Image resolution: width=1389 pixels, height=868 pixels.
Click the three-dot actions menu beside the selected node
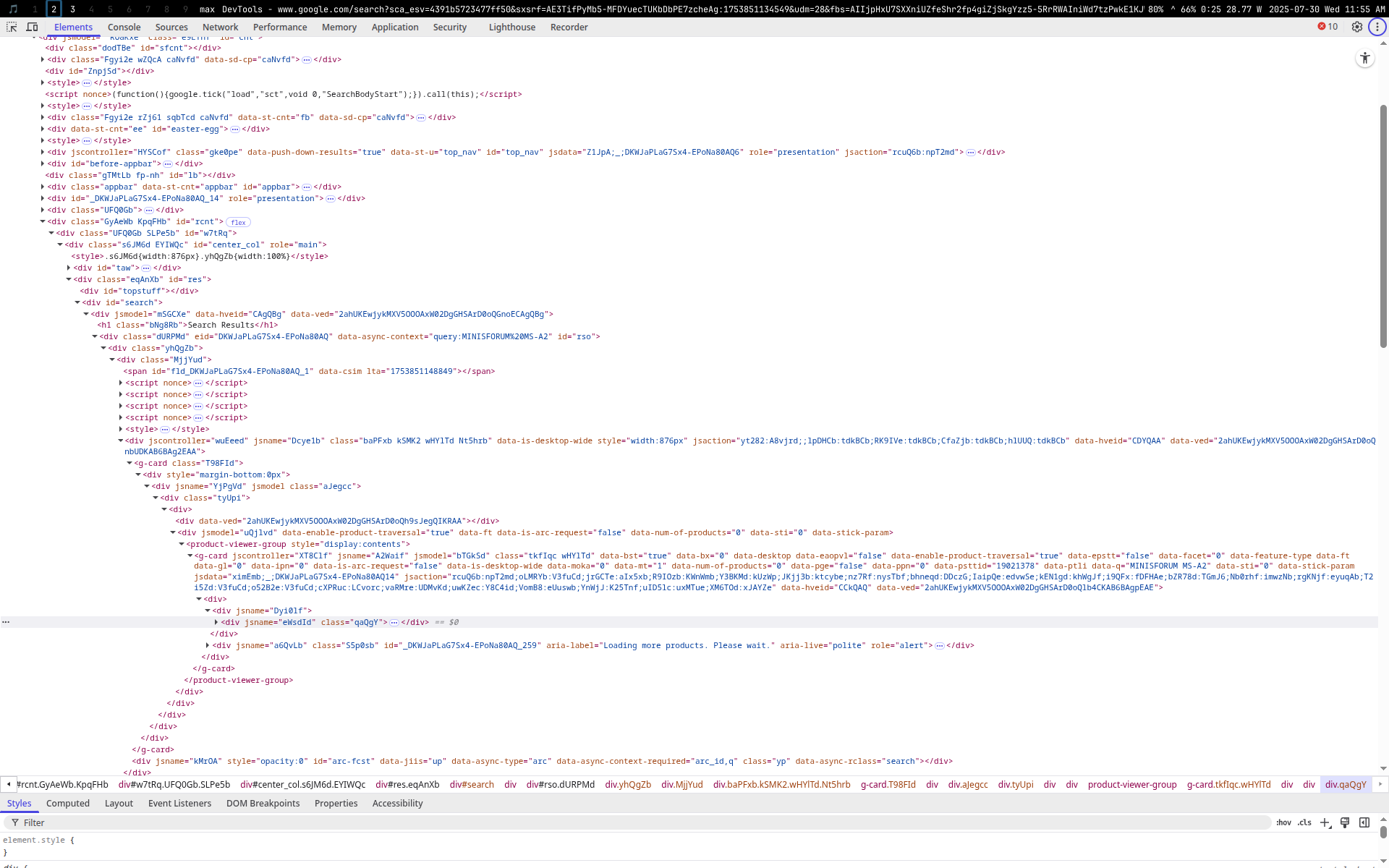click(6, 622)
